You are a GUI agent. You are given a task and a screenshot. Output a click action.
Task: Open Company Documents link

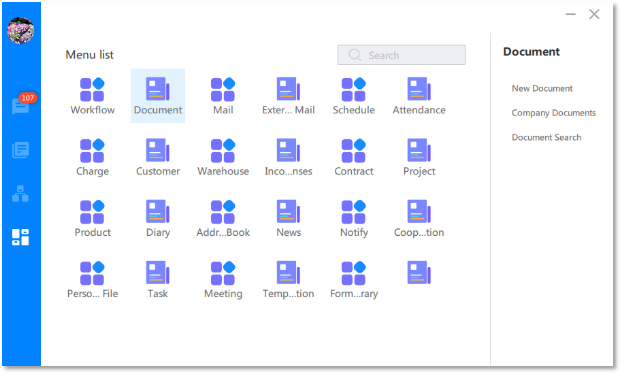pos(553,113)
